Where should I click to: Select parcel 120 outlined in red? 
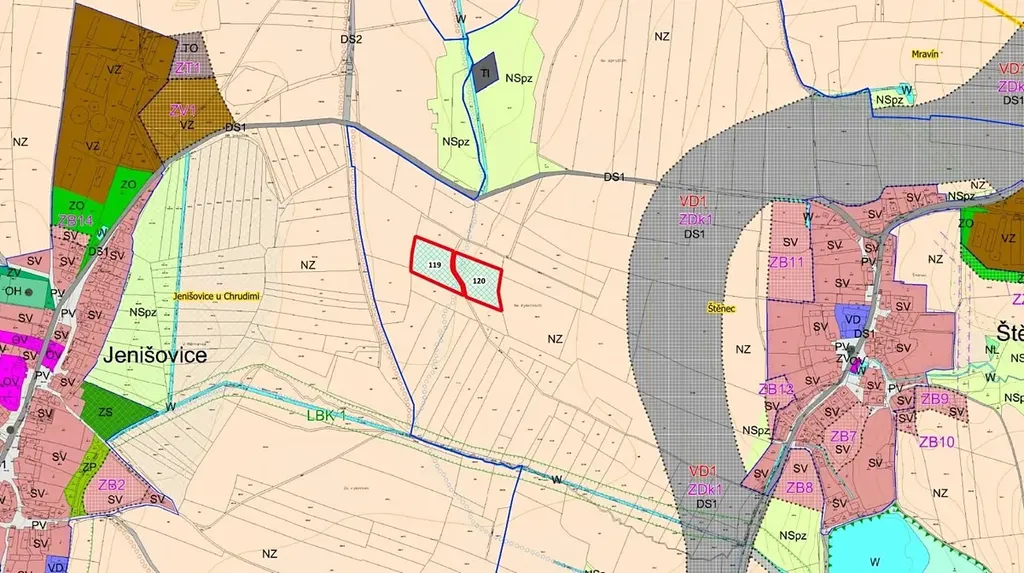pyautogui.click(x=479, y=281)
